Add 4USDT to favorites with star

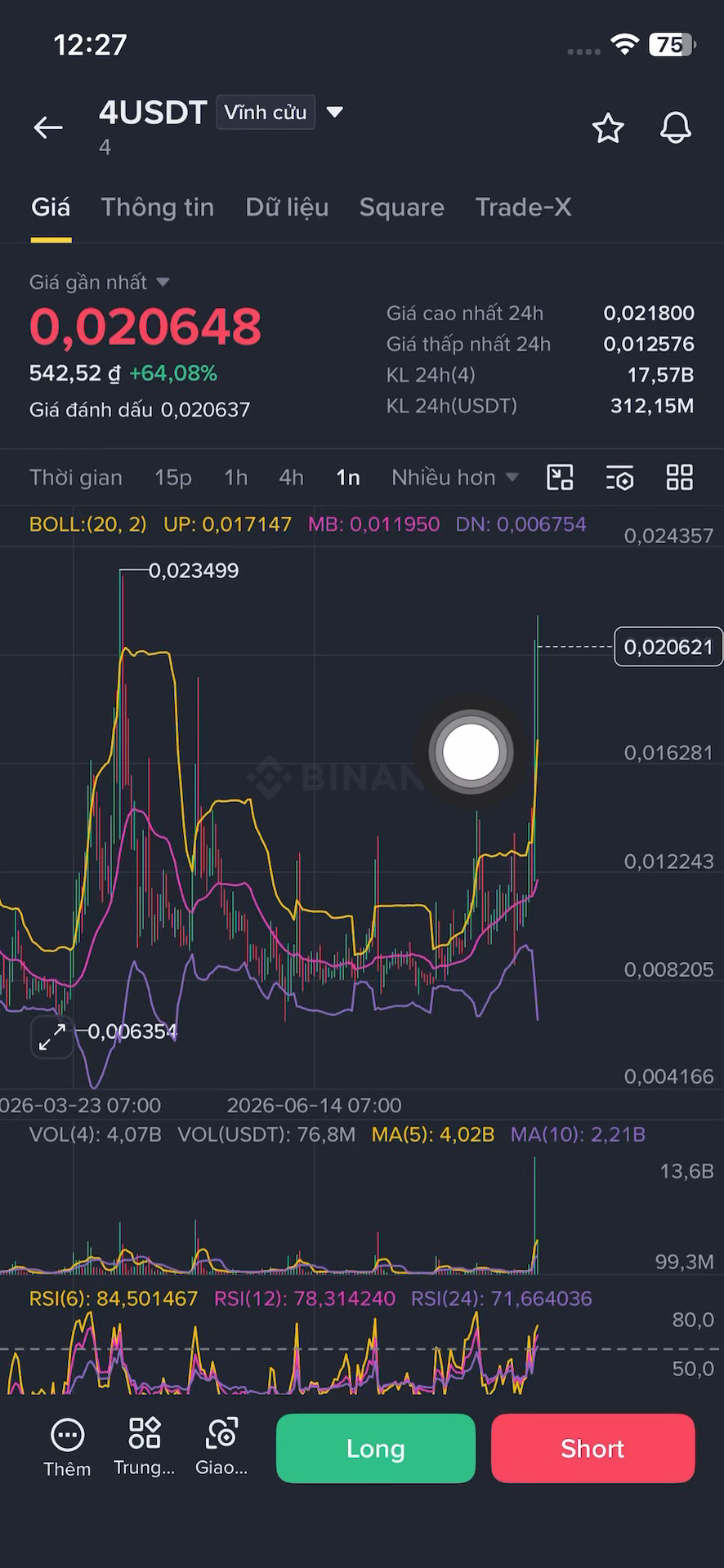[608, 128]
